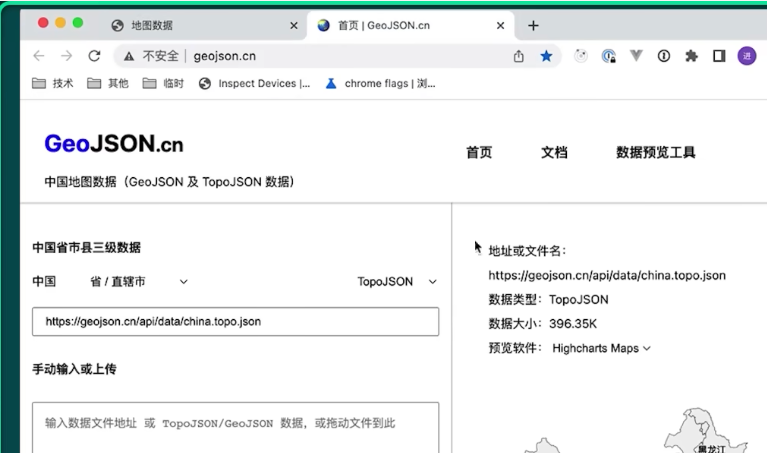Screen dimensions: 767x453
Task: Open the TopoJSON format dropdown
Action: (397, 282)
